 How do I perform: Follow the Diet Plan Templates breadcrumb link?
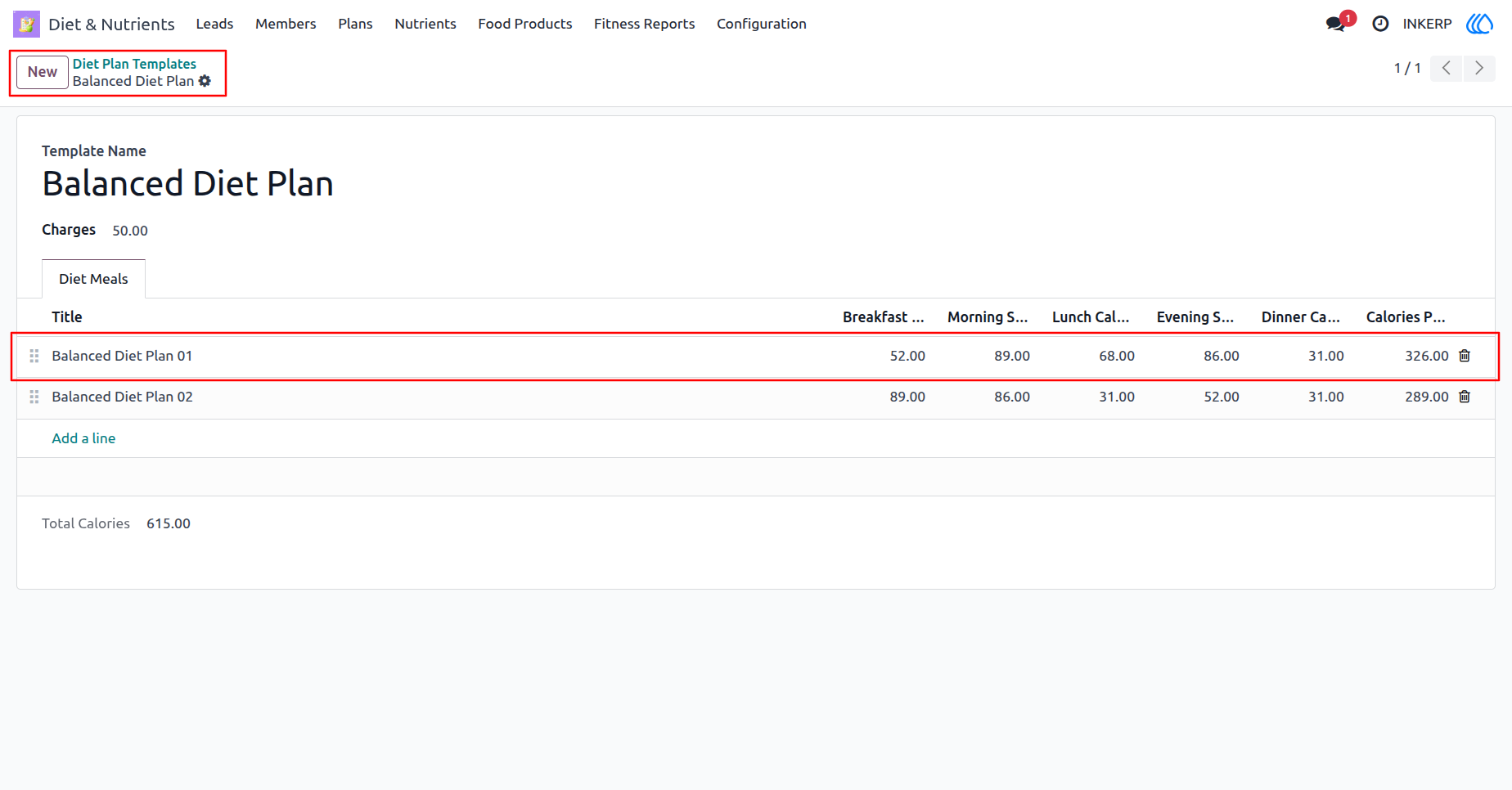click(134, 64)
